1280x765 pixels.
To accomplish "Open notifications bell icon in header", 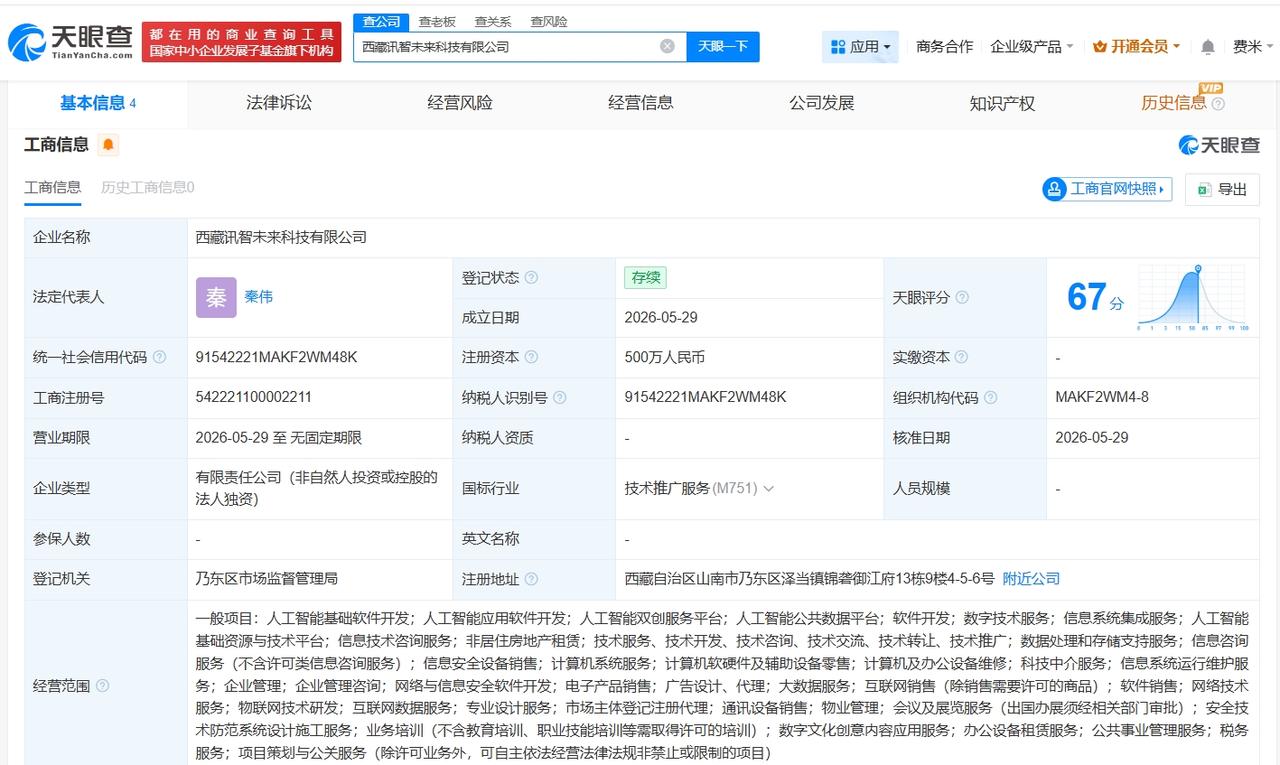I will 1208,47.
